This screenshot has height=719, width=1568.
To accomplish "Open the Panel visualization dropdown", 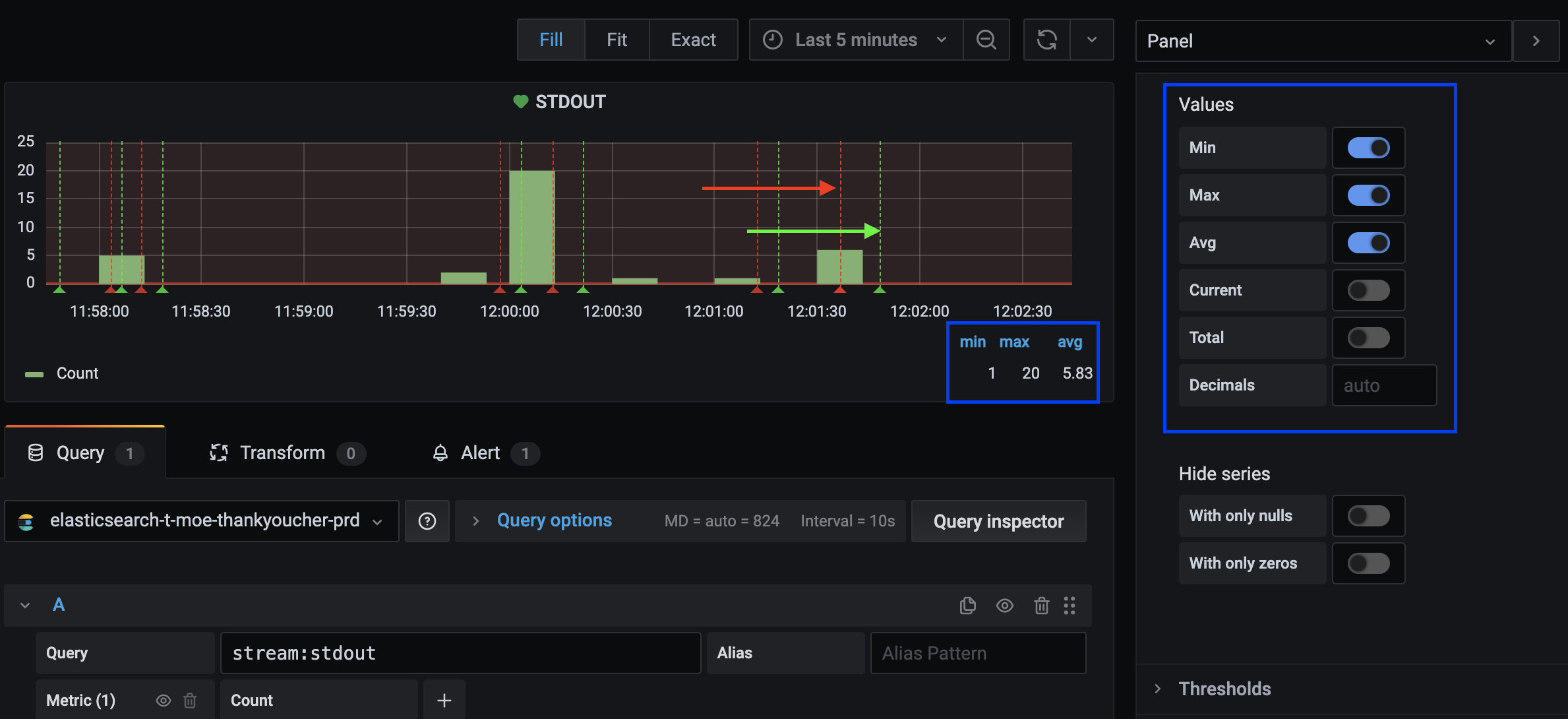I will tap(1323, 41).
